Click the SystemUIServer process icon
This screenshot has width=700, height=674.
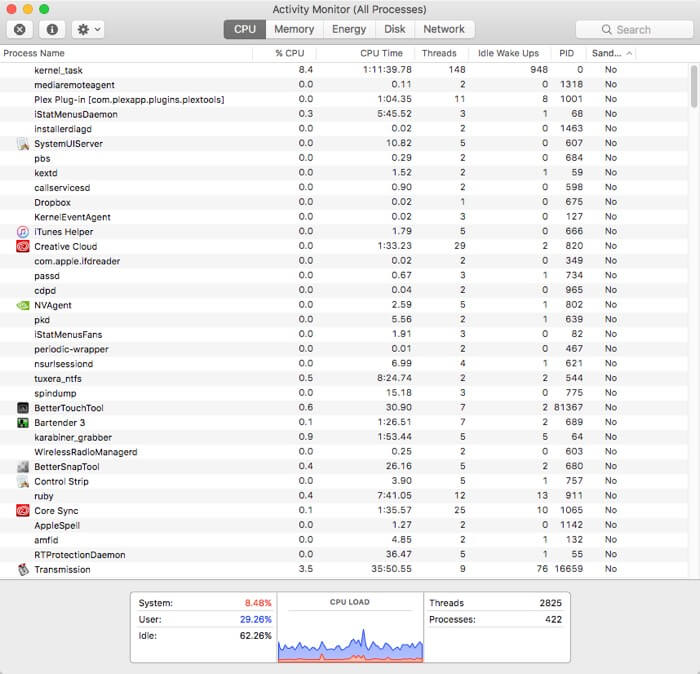point(23,144)
